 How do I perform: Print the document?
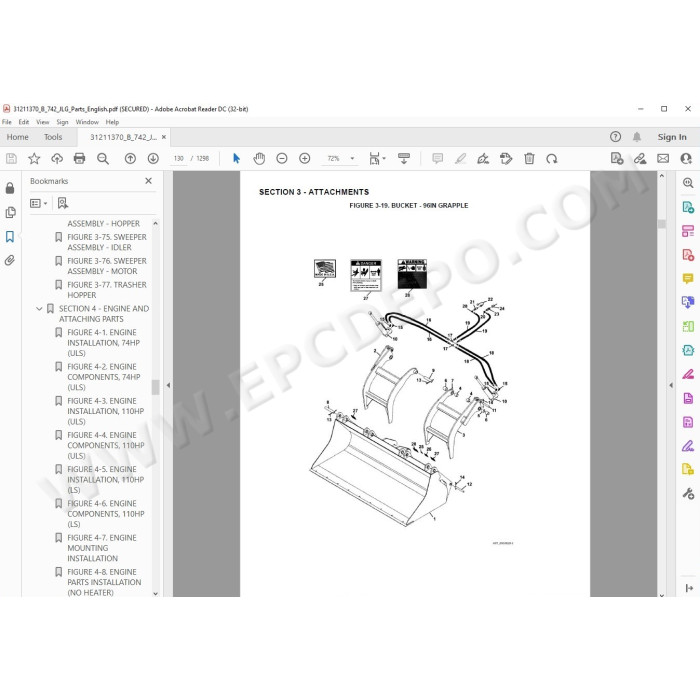[79, 158]
